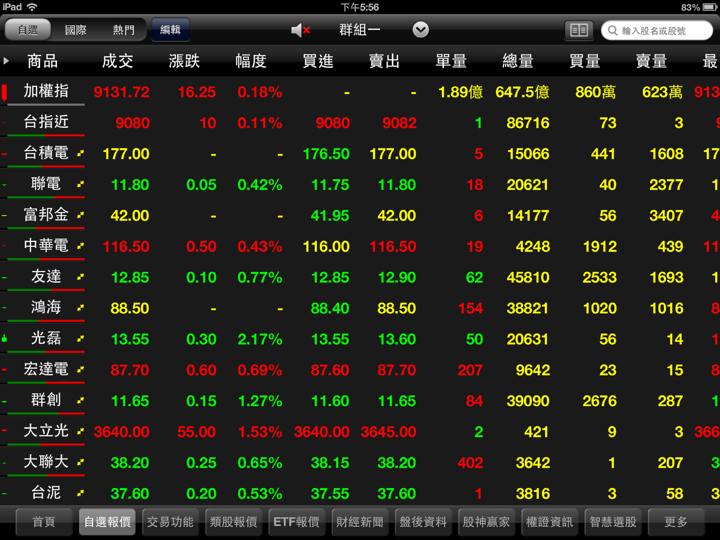Viewport: 720px width, 540px height.
Task: Tap the yellow arrow icon beside 大立光
Action: point(80,432)
